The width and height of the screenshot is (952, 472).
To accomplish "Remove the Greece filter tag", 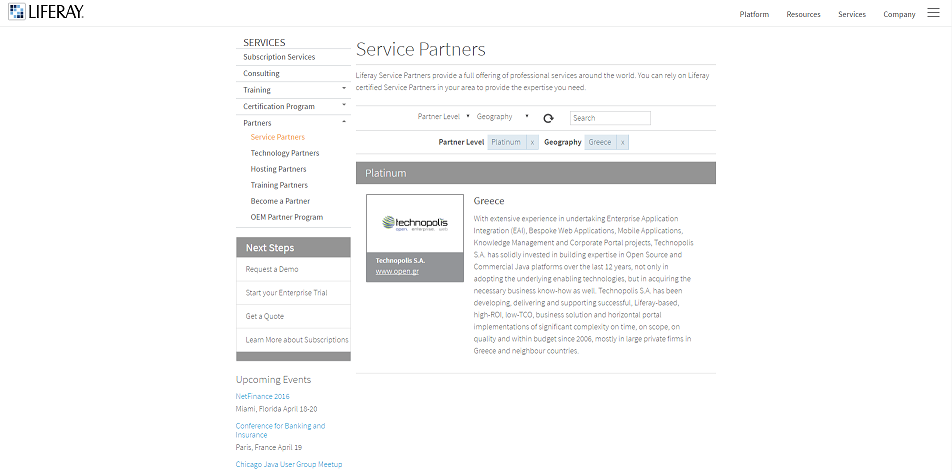I will (x=622, y=142).
